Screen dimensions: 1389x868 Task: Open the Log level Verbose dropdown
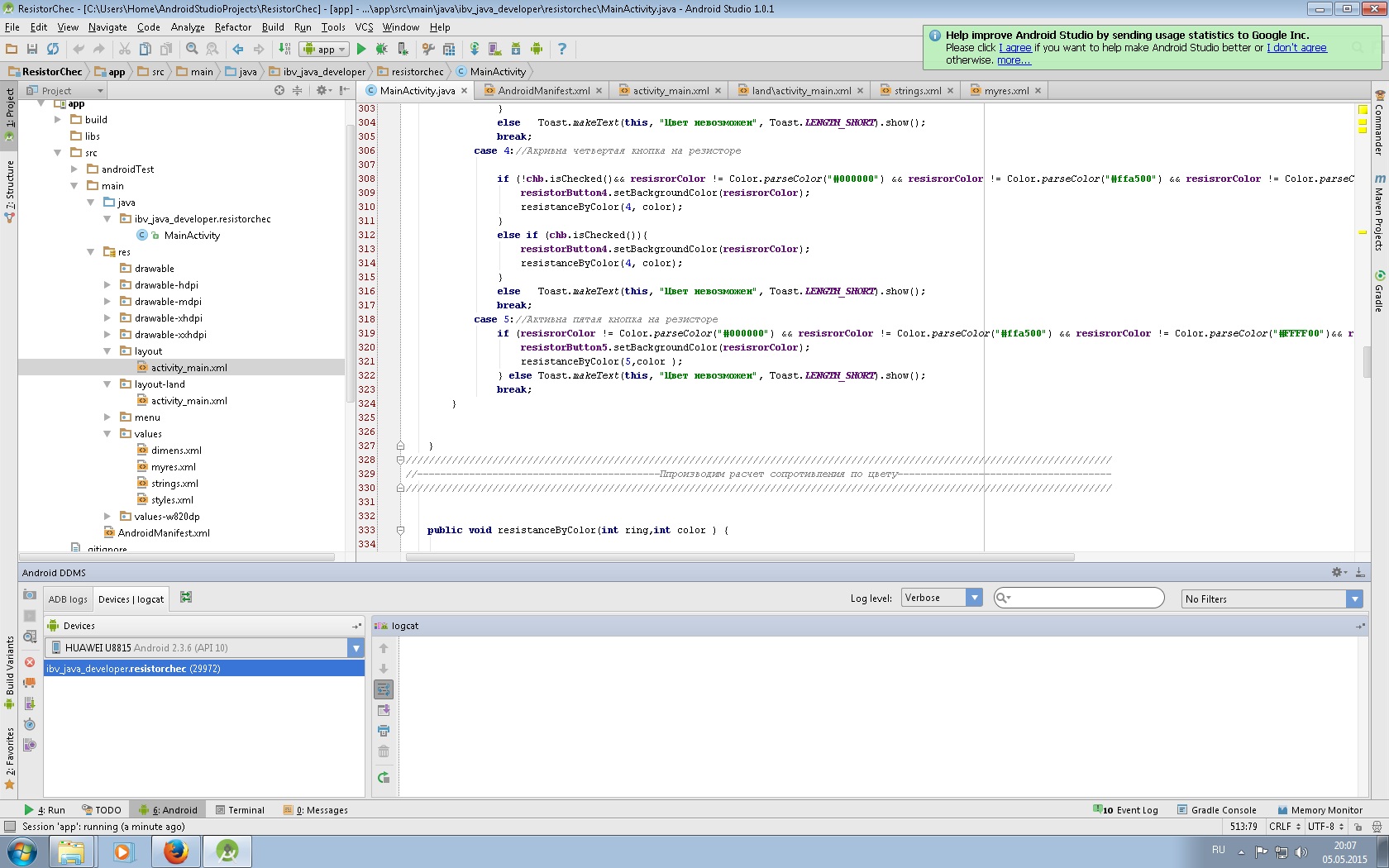pyautogui.click(x=942, y=598)
